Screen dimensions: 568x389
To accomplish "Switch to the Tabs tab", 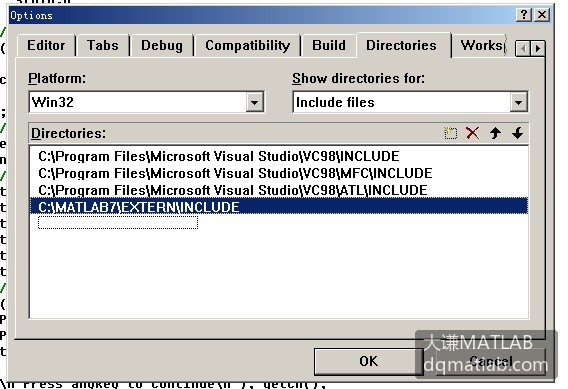I will click(x=103, y=46).
